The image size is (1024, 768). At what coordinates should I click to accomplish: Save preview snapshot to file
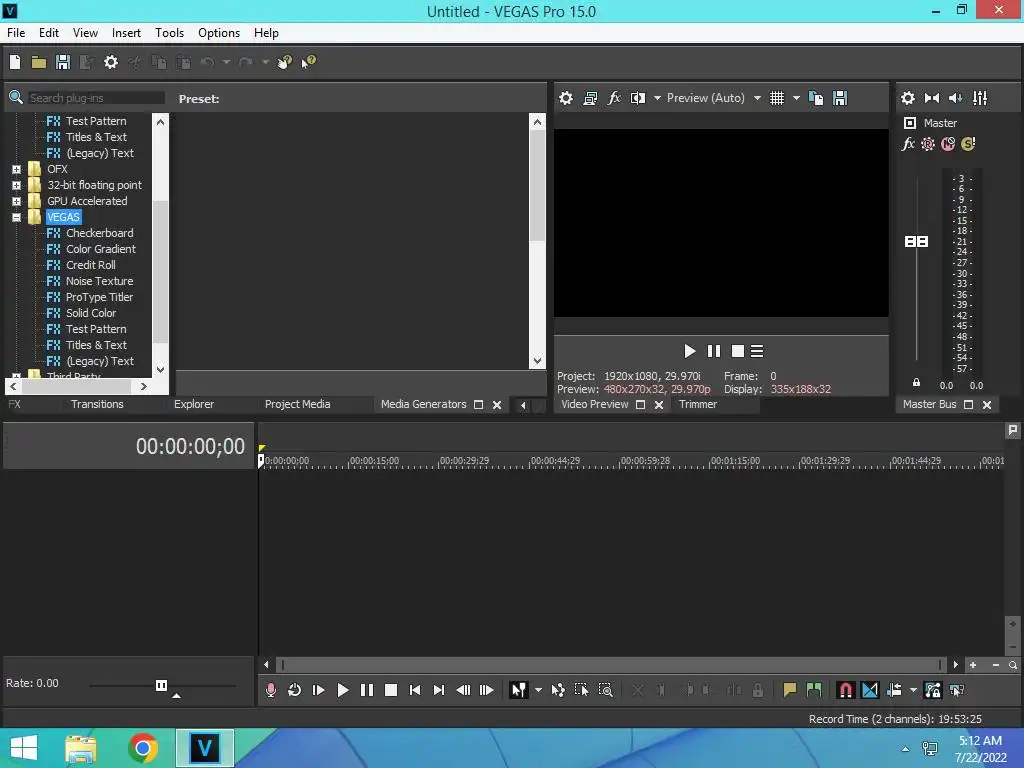[840, 98]
